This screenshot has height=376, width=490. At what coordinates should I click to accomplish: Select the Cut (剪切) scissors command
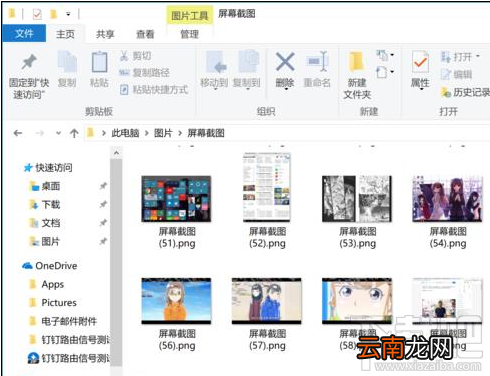pyautogui.click(x=135, y=56)
